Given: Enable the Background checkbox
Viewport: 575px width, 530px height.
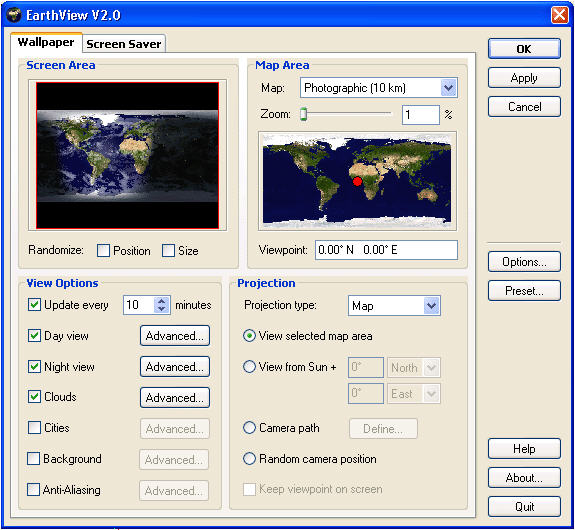Looking at the screenshot, I should tap(33, 458).
